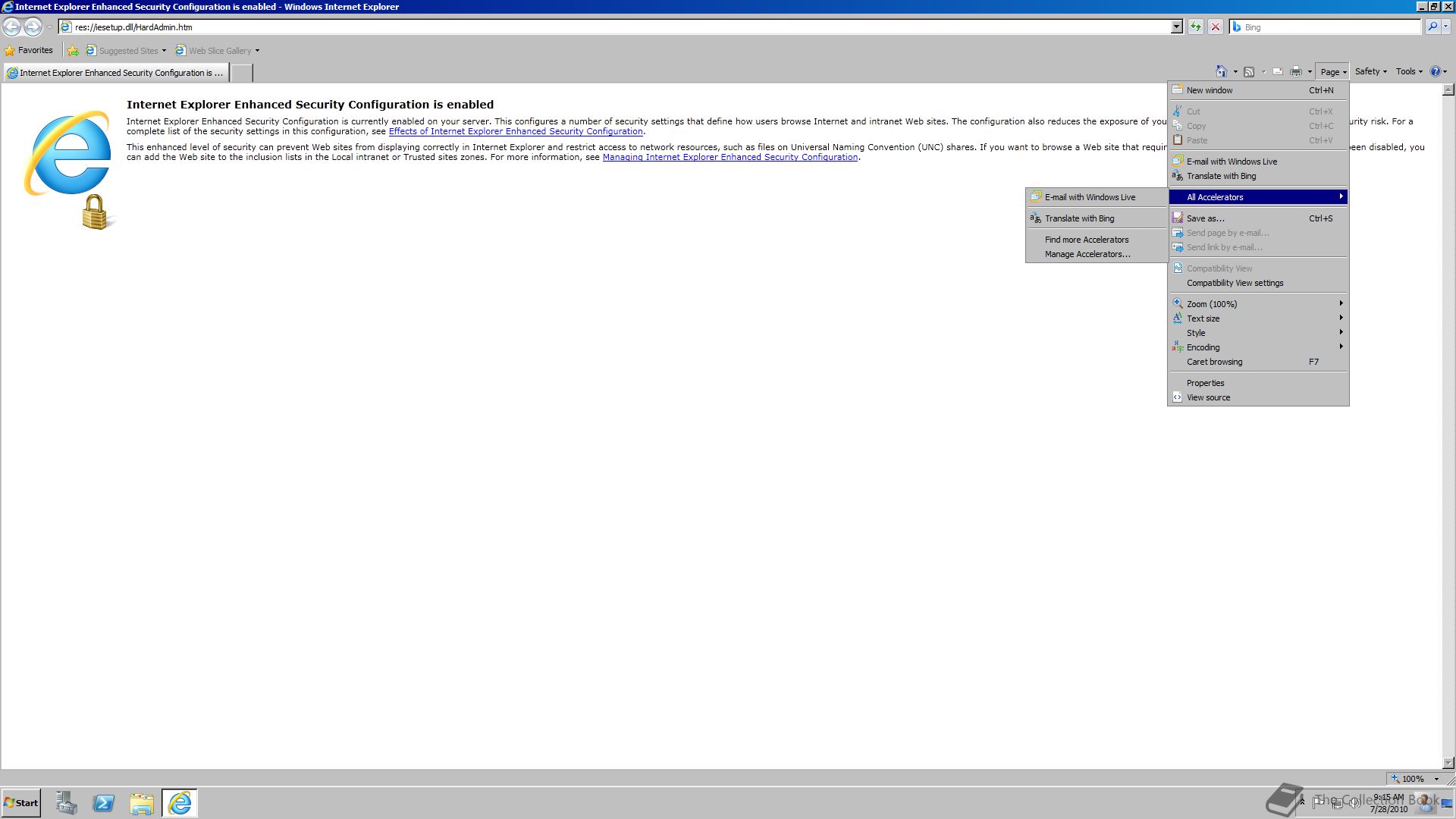
Task: Click inside the address bar URL field
Action: 614,27
